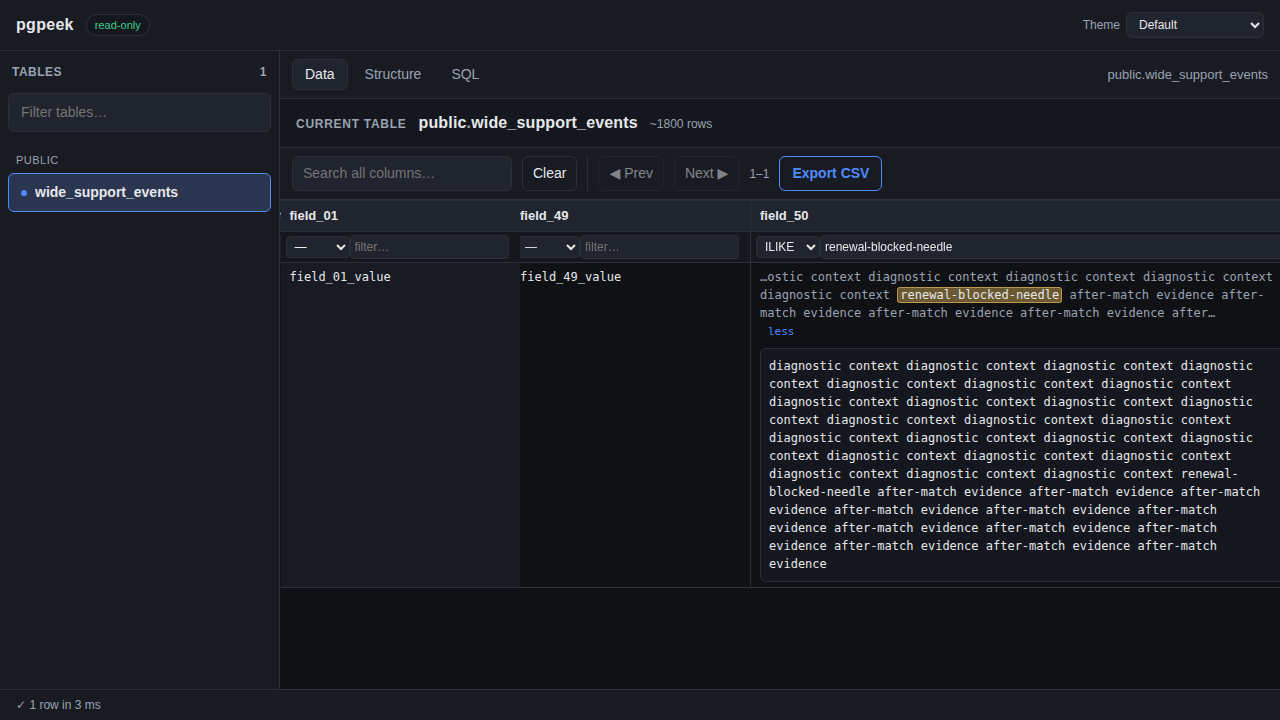Export results with Export CSV

coord(830,173)
